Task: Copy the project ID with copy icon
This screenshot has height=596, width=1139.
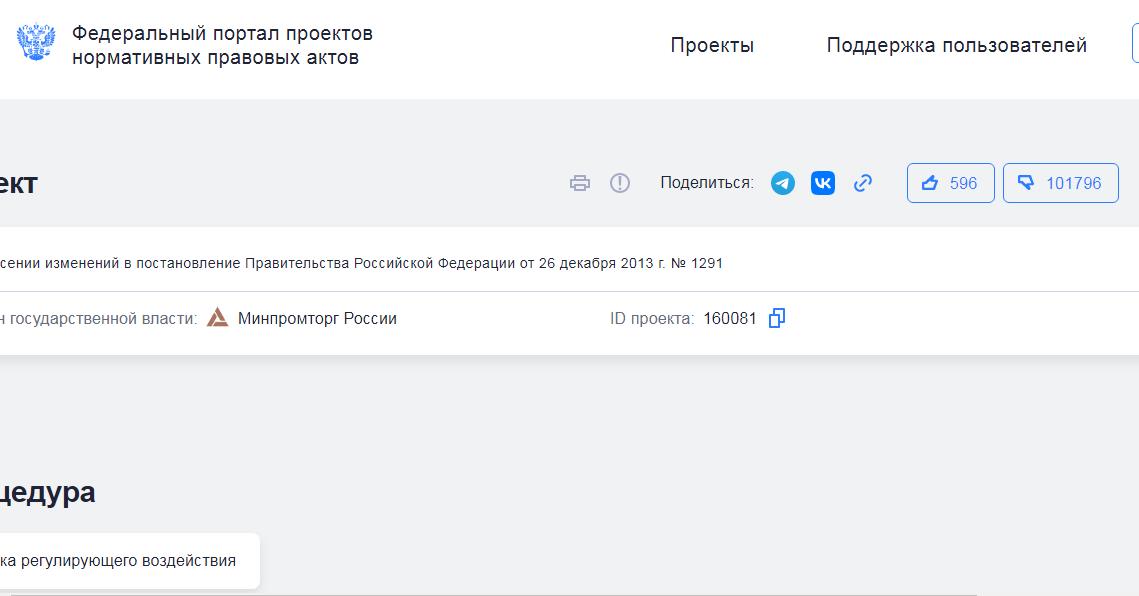Action: coord(777,318)
